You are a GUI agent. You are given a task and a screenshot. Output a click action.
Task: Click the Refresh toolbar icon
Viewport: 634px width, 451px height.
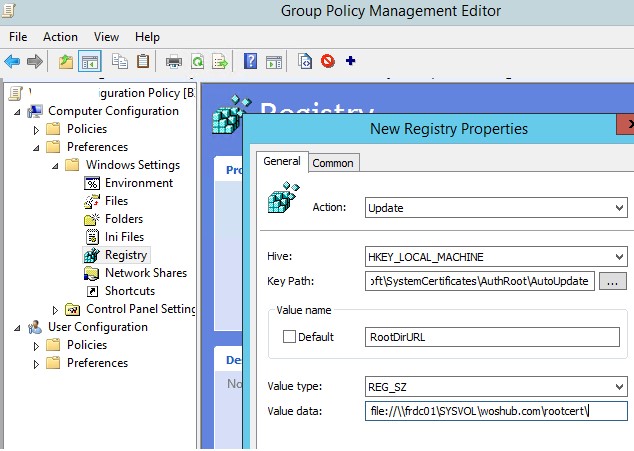(x=197, y=62)
